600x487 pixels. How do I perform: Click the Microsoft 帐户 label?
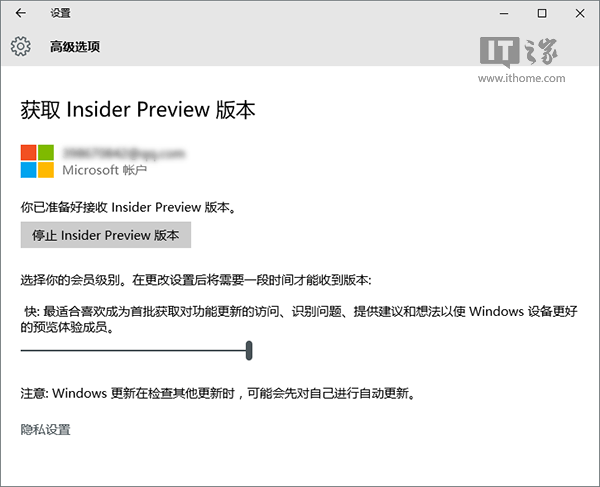pyautogui.click(x=104, y=170)
